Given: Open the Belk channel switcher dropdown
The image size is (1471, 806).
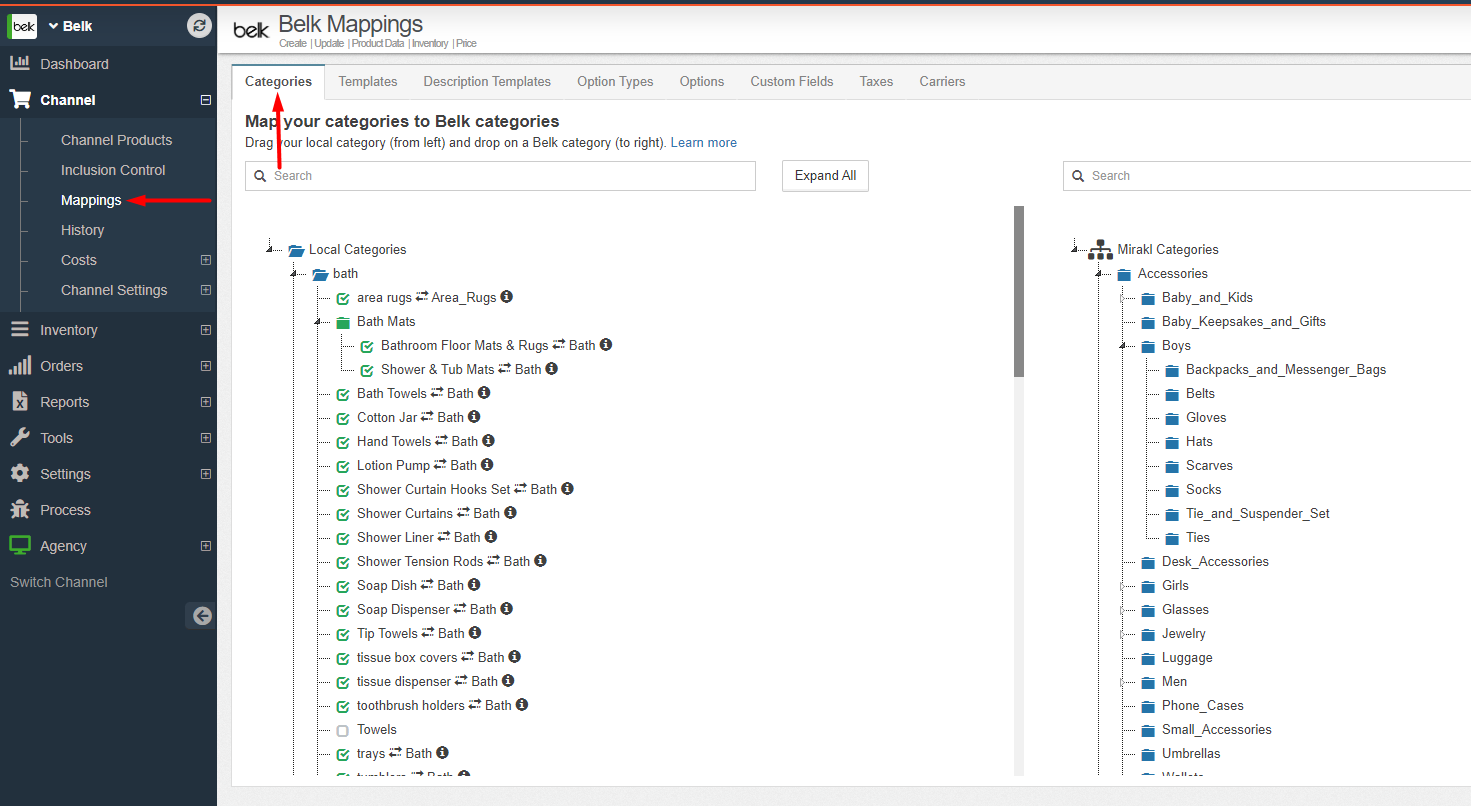Looking at the screenshot, I should (70, 26).
